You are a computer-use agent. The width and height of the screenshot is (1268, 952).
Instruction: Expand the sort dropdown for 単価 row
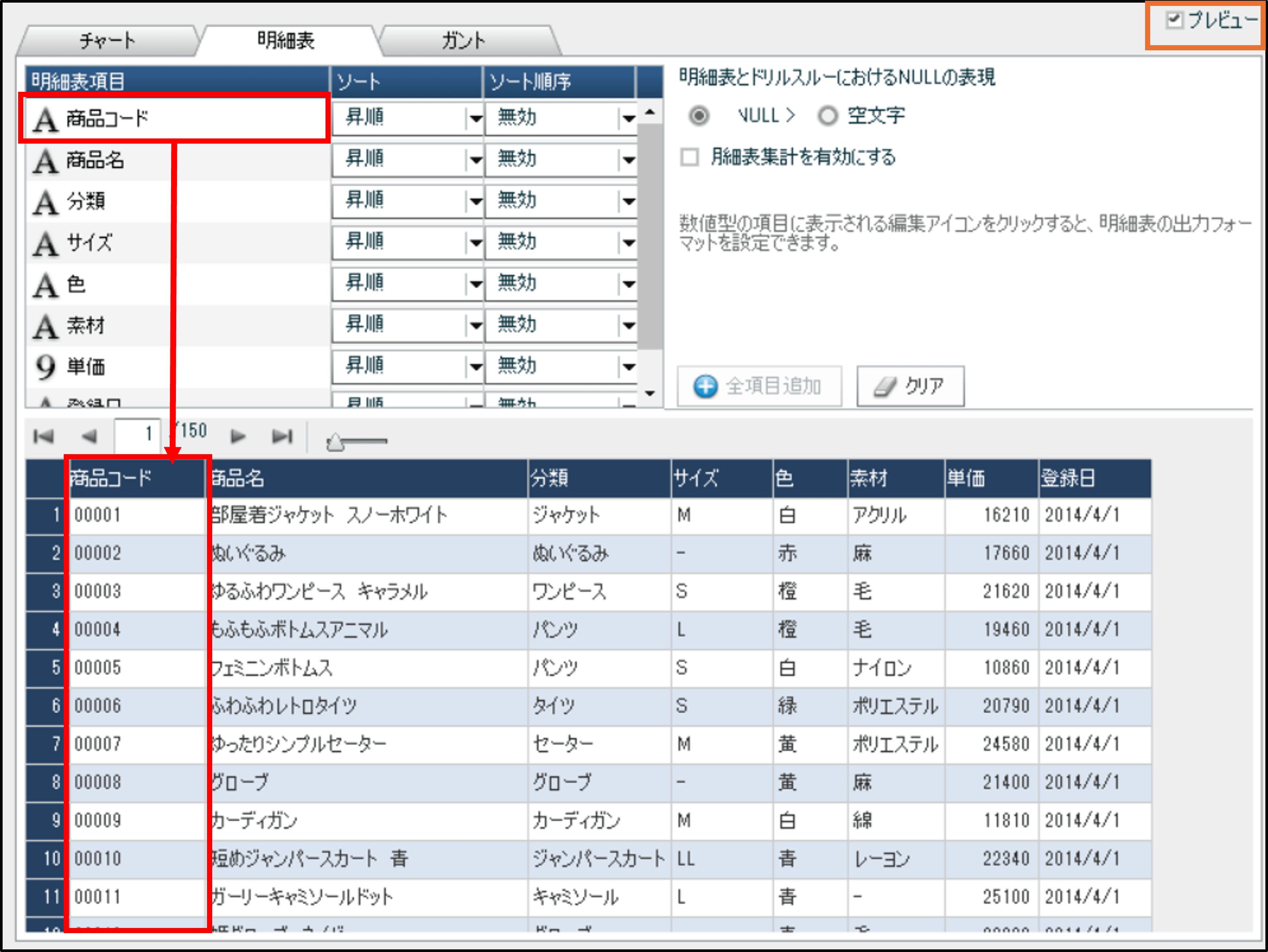point(475,366)
